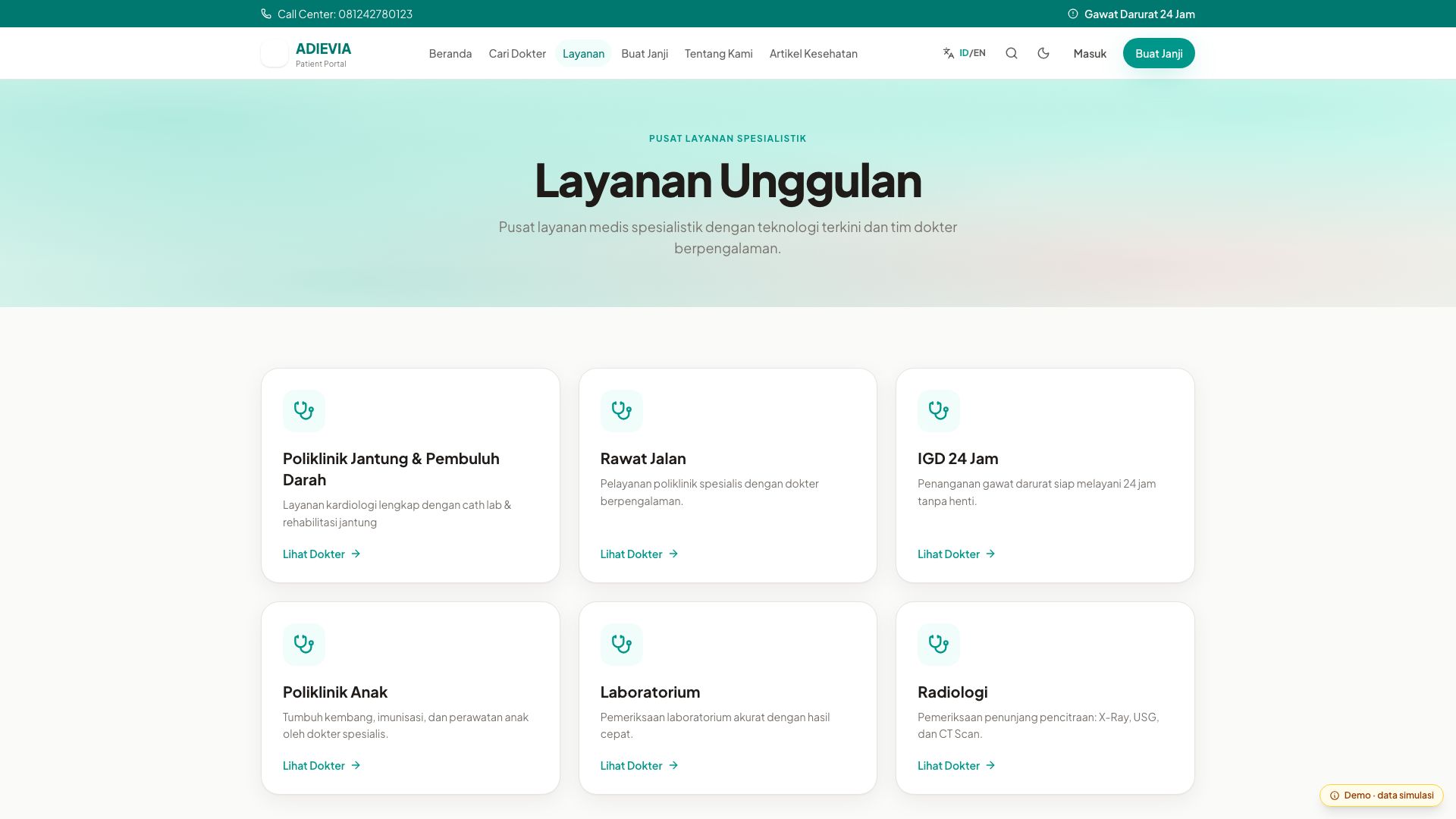Click stethoscope icon on Radiologi card
Image resolution: width=1456 pixels, height=819 pixels.
(x=939, y=645)
